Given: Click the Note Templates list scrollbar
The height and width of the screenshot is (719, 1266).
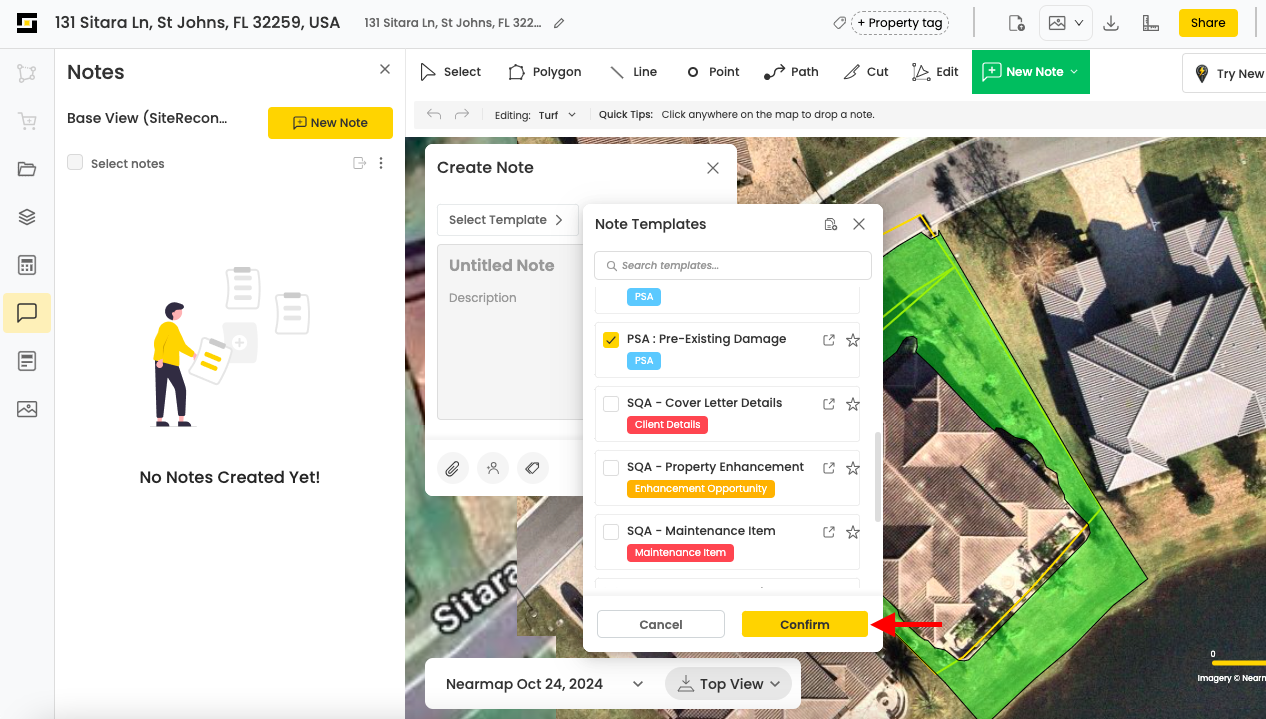Looking at the screenshot, I should point(878,477).
